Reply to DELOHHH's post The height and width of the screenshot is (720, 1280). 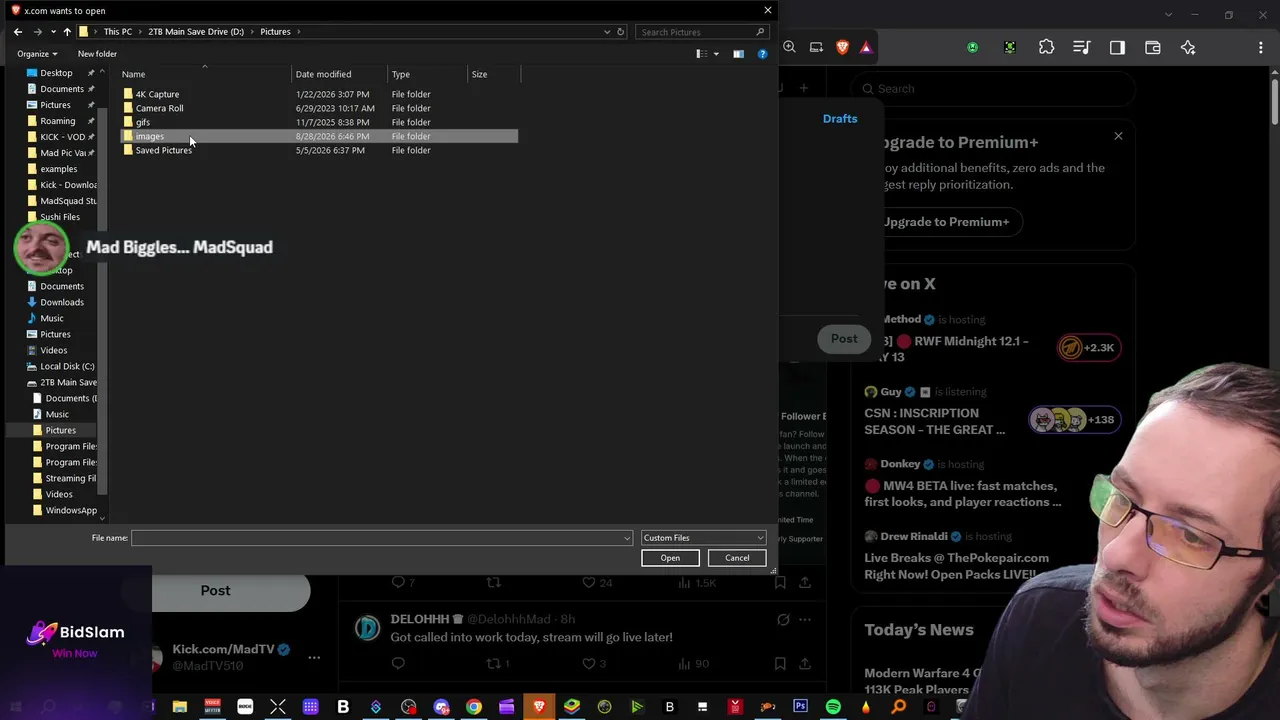(x=398, y=663)
